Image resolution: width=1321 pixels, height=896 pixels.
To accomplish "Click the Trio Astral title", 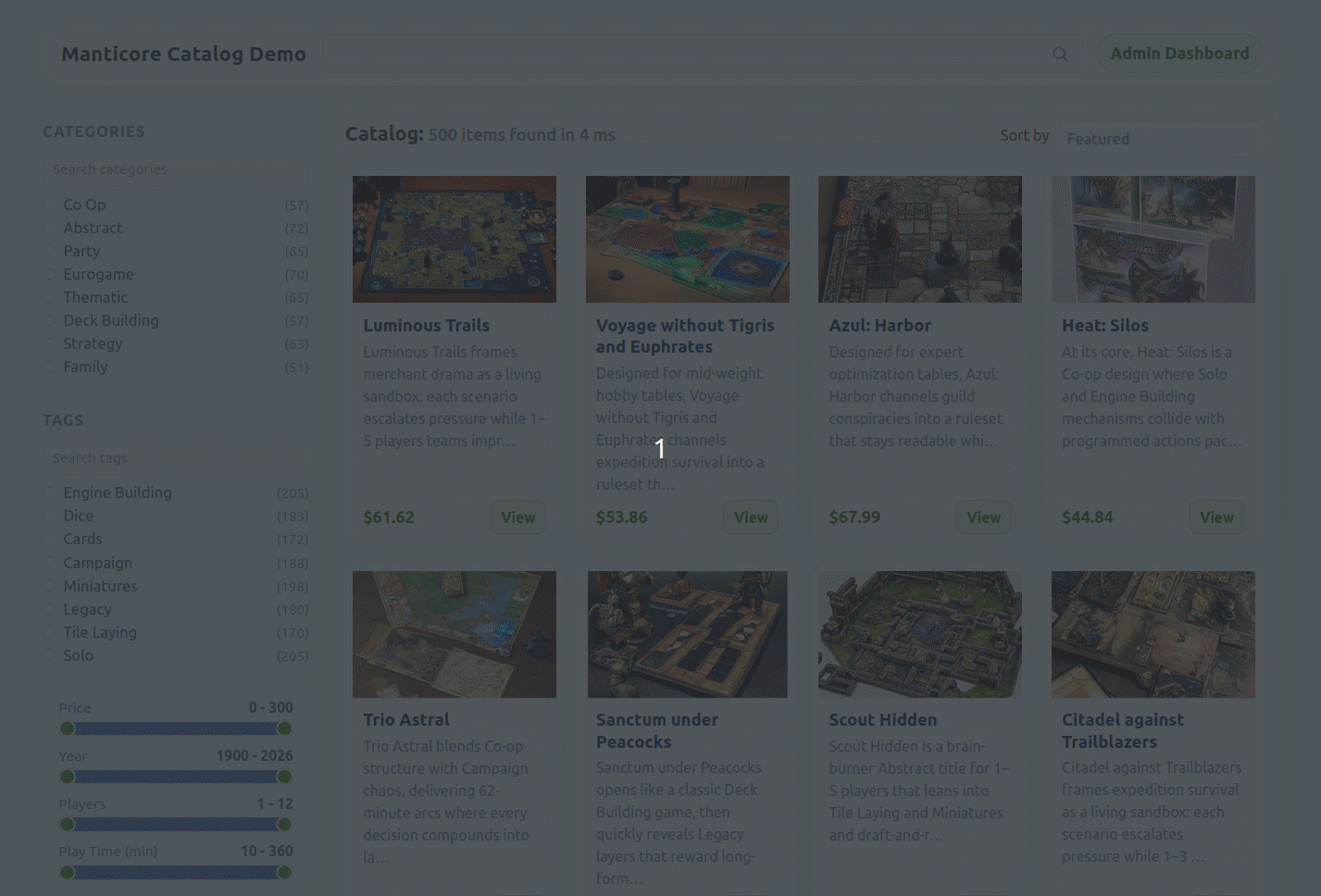I will 405,719.
